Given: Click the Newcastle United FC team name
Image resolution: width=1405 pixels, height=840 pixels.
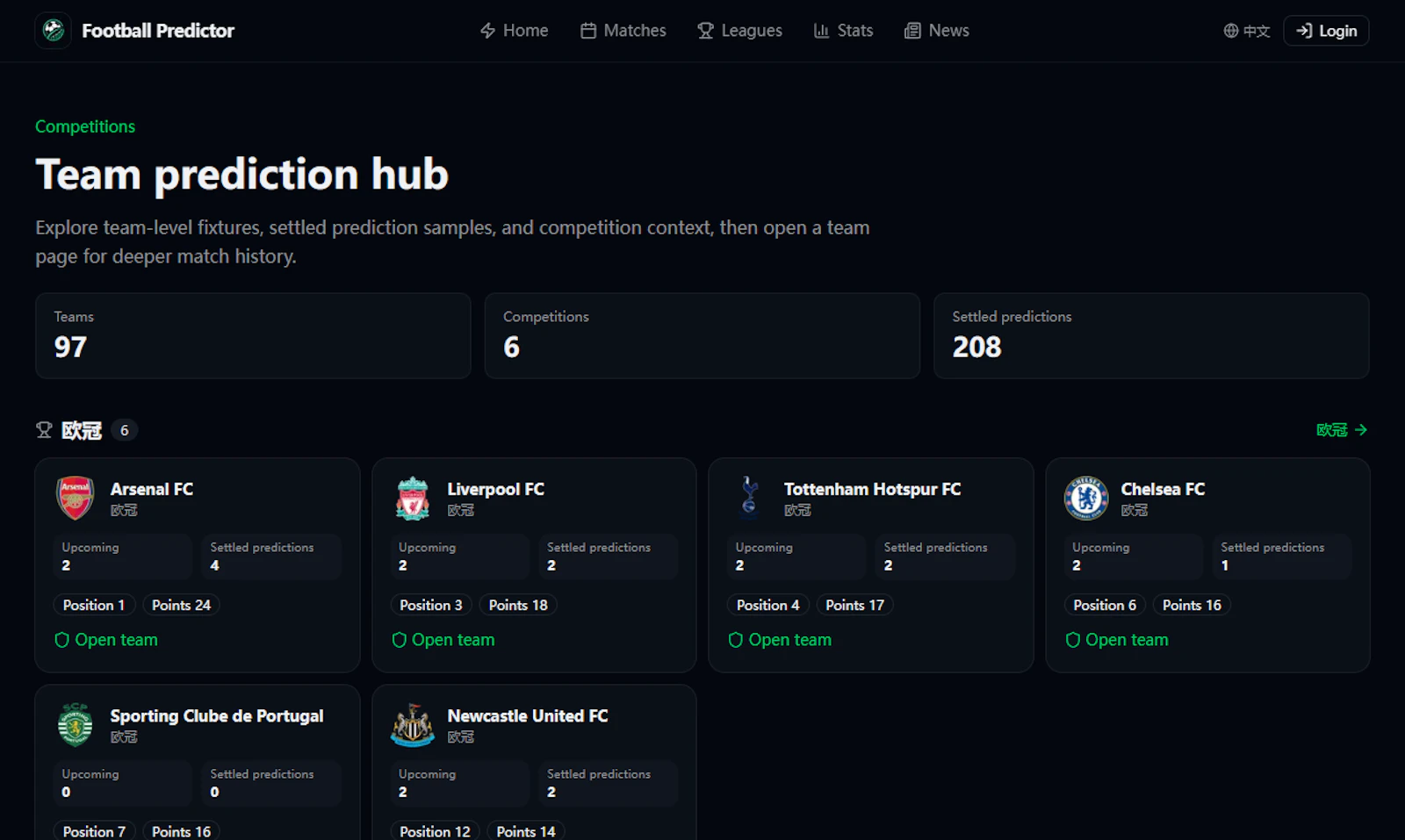Looking at the screenshot, I should coord(528,716).
